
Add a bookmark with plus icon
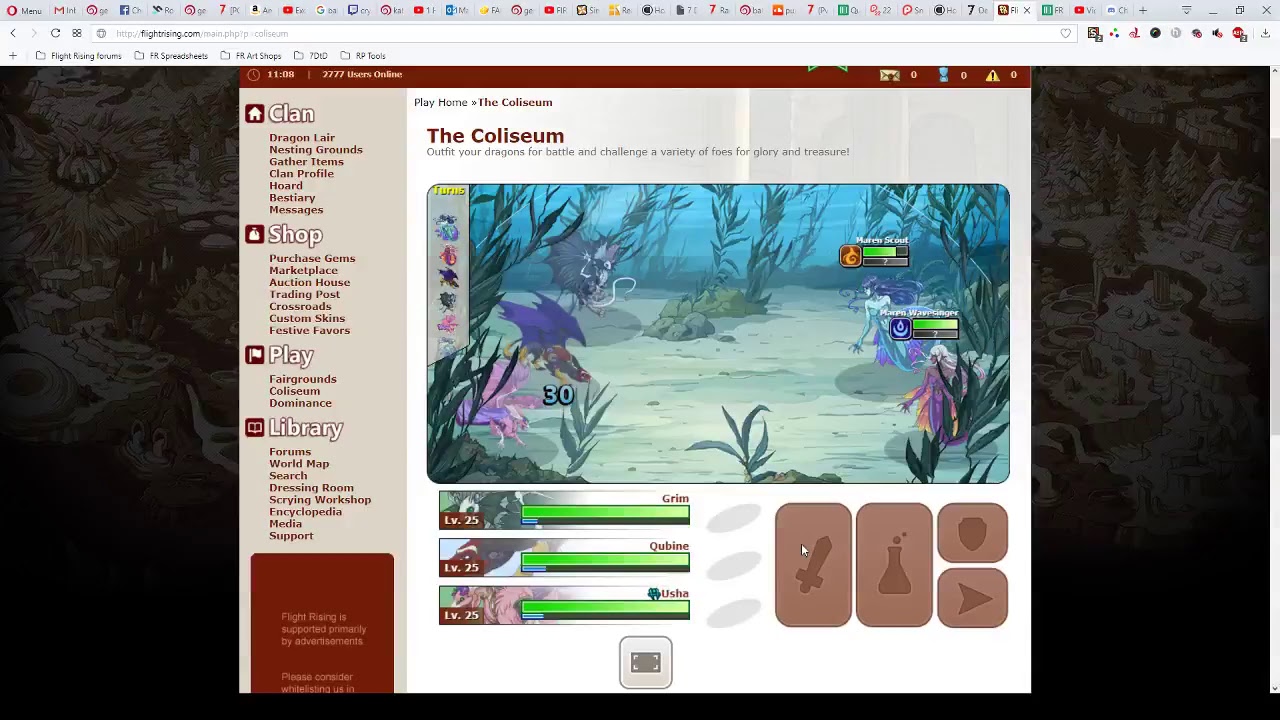13,56
